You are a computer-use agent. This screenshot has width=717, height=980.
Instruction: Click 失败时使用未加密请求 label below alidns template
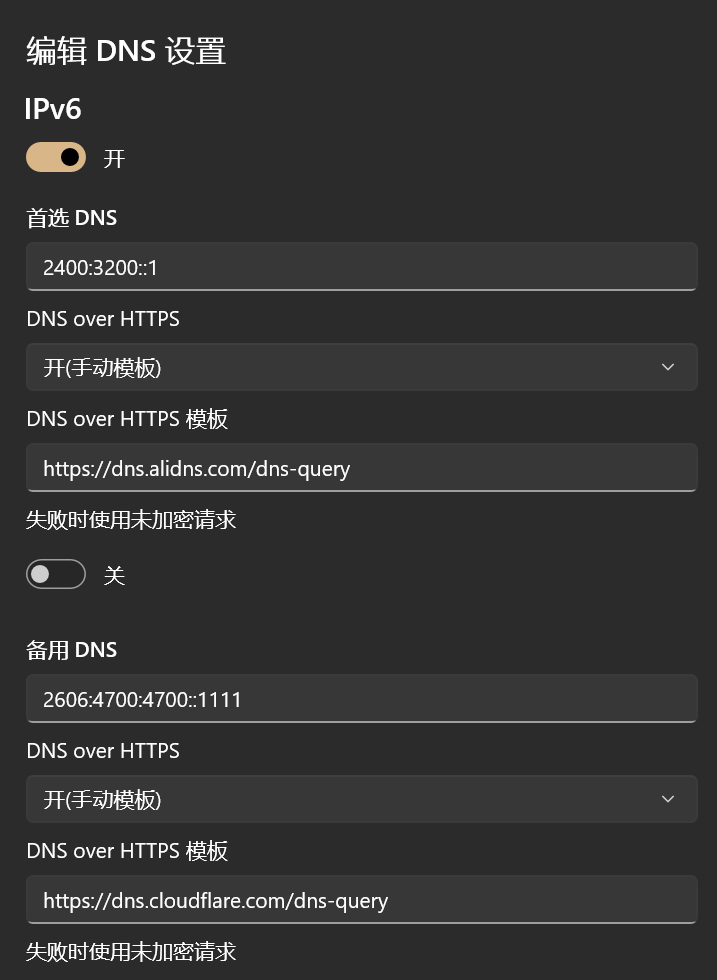click(x=131, y=519)
